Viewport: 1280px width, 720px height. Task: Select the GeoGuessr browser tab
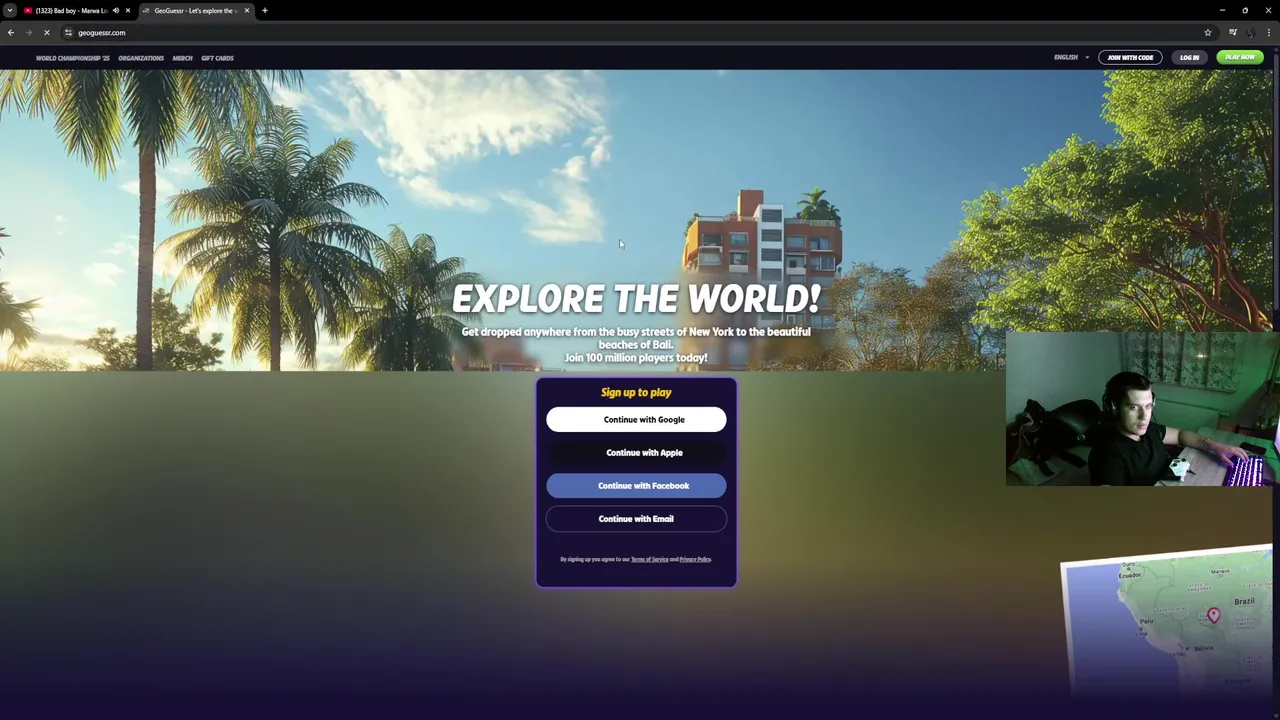tap(195, 10)
